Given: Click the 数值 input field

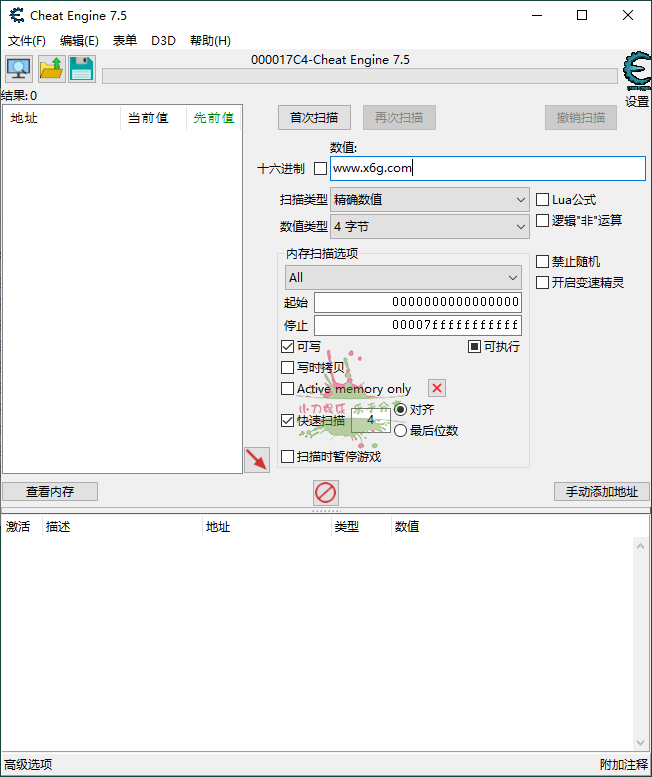Looking at the screenshot, I should pos(488,169).
